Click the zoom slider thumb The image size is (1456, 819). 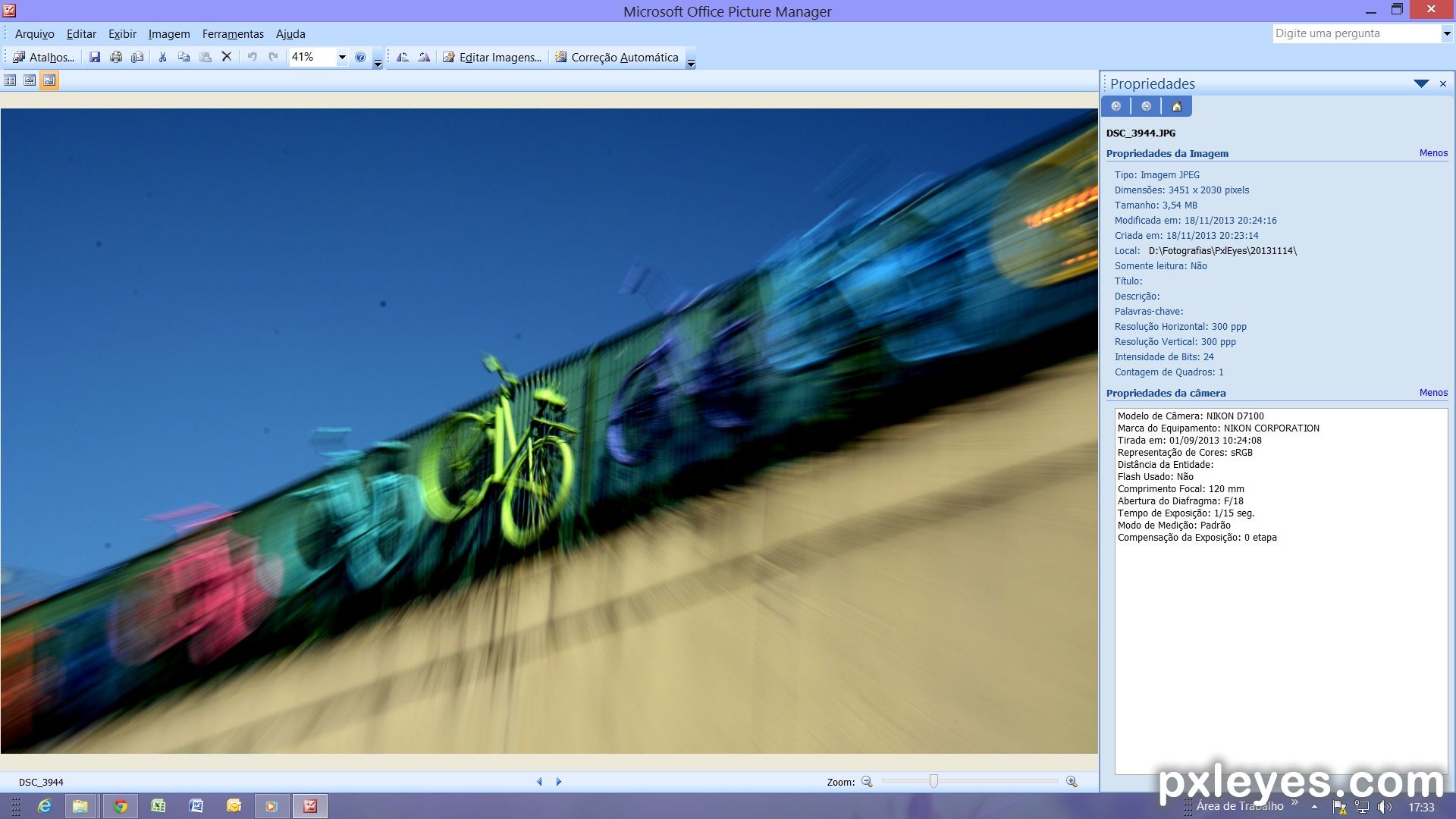pyautogui.click(x=934, y=781)
